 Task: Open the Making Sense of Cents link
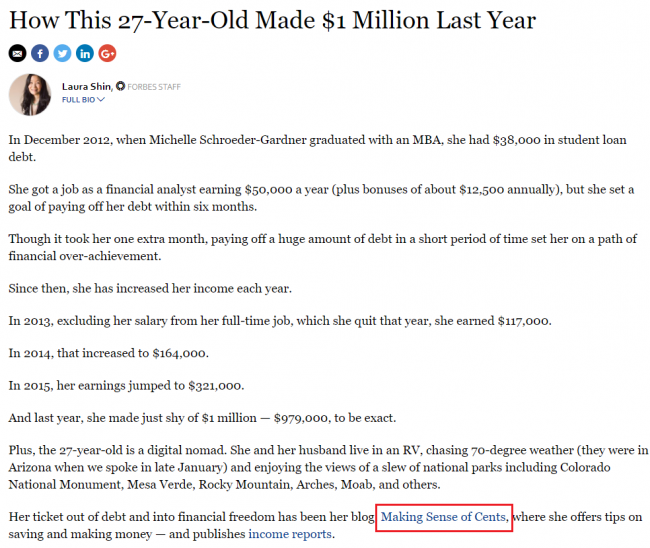tap(444, 517)
